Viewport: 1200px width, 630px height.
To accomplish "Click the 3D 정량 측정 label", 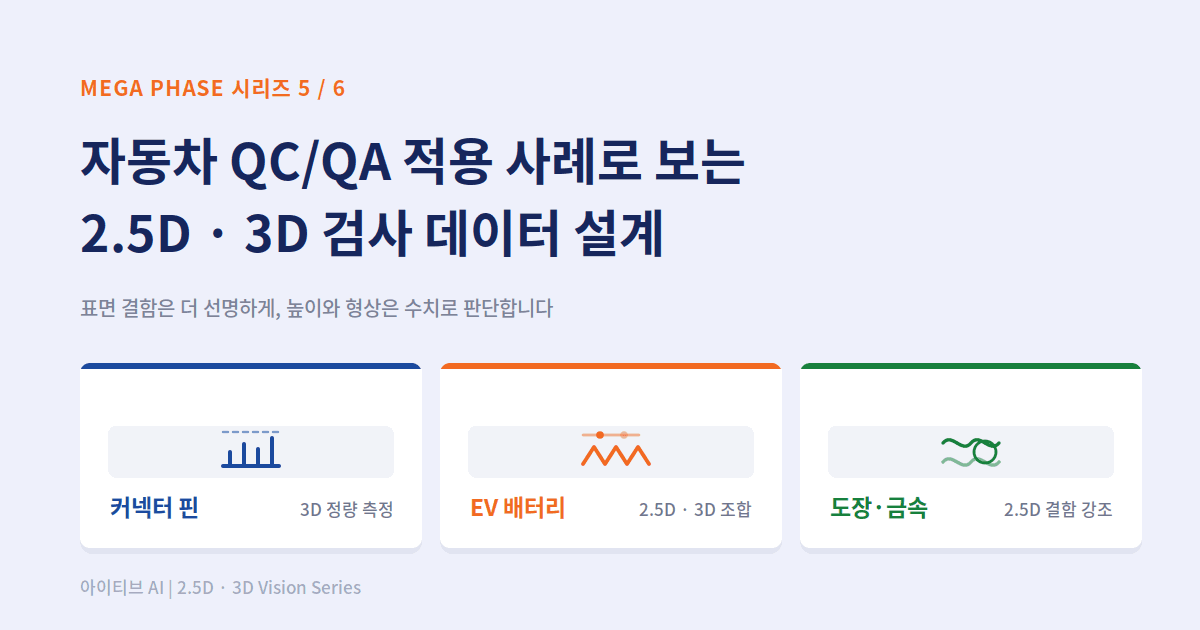I will pyautogui.click(x=346, y=510).
